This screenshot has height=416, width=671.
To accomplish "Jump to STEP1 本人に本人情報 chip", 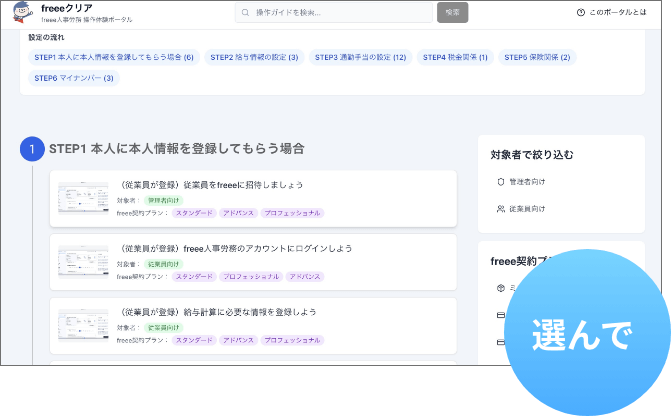I will pos(114,58).
